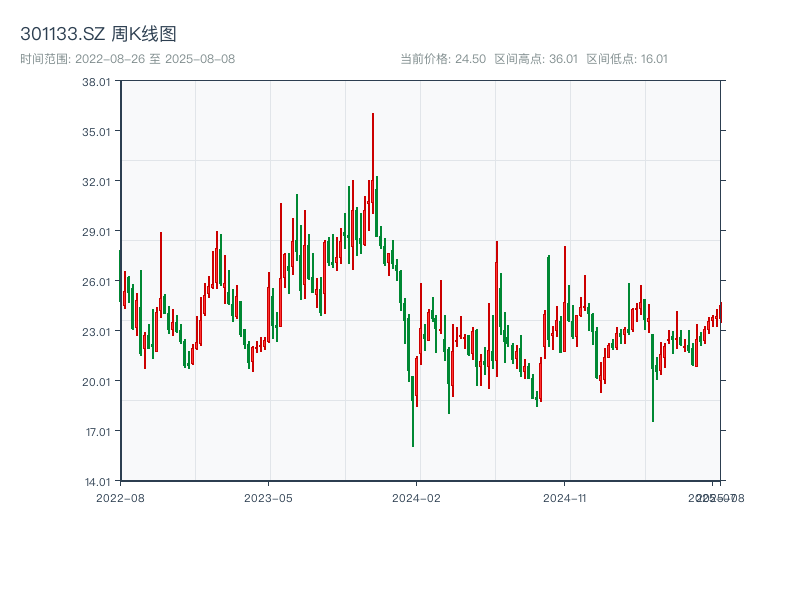Click the y-axis label 20.01
This screenshot has height=600, width=800.
[96, 382]
